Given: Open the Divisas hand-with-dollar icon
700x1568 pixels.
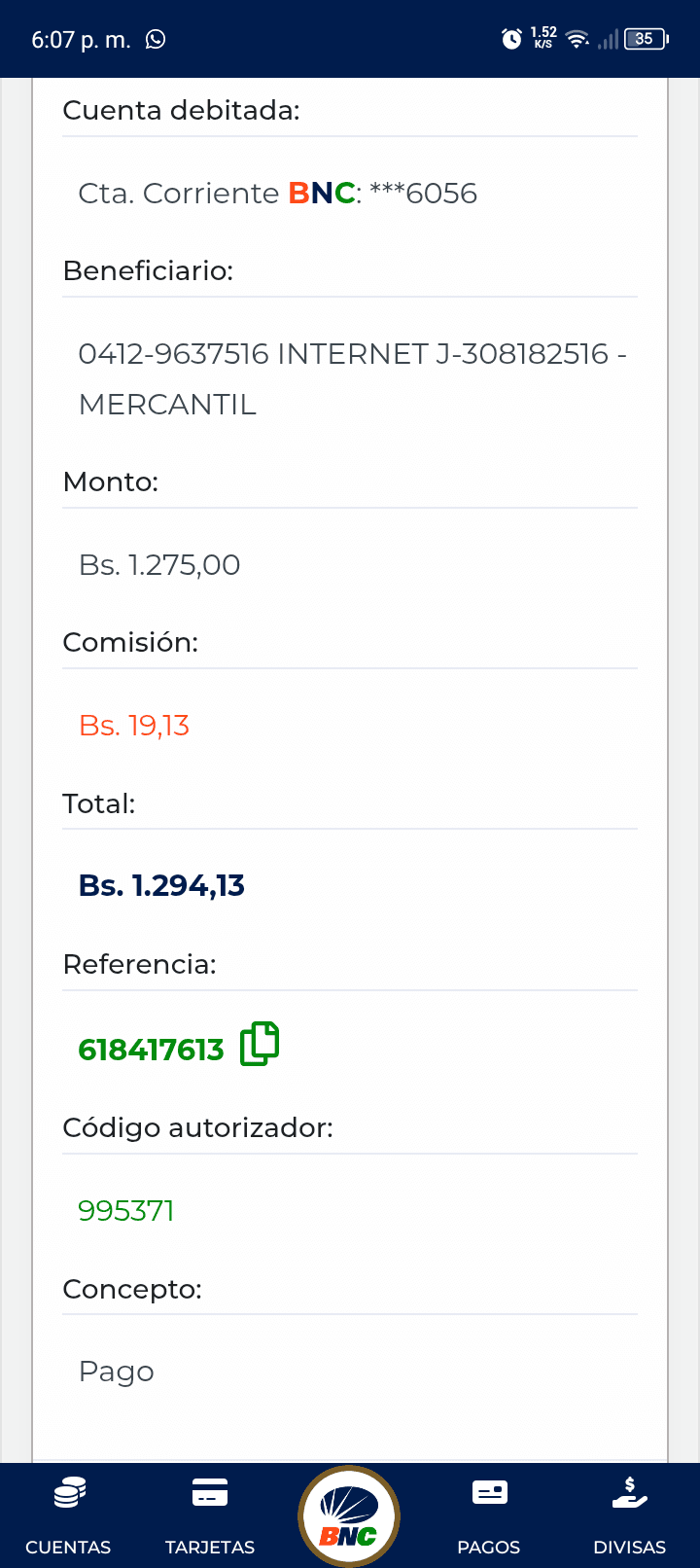Looking at the screenshot, I should point(630,1493).
